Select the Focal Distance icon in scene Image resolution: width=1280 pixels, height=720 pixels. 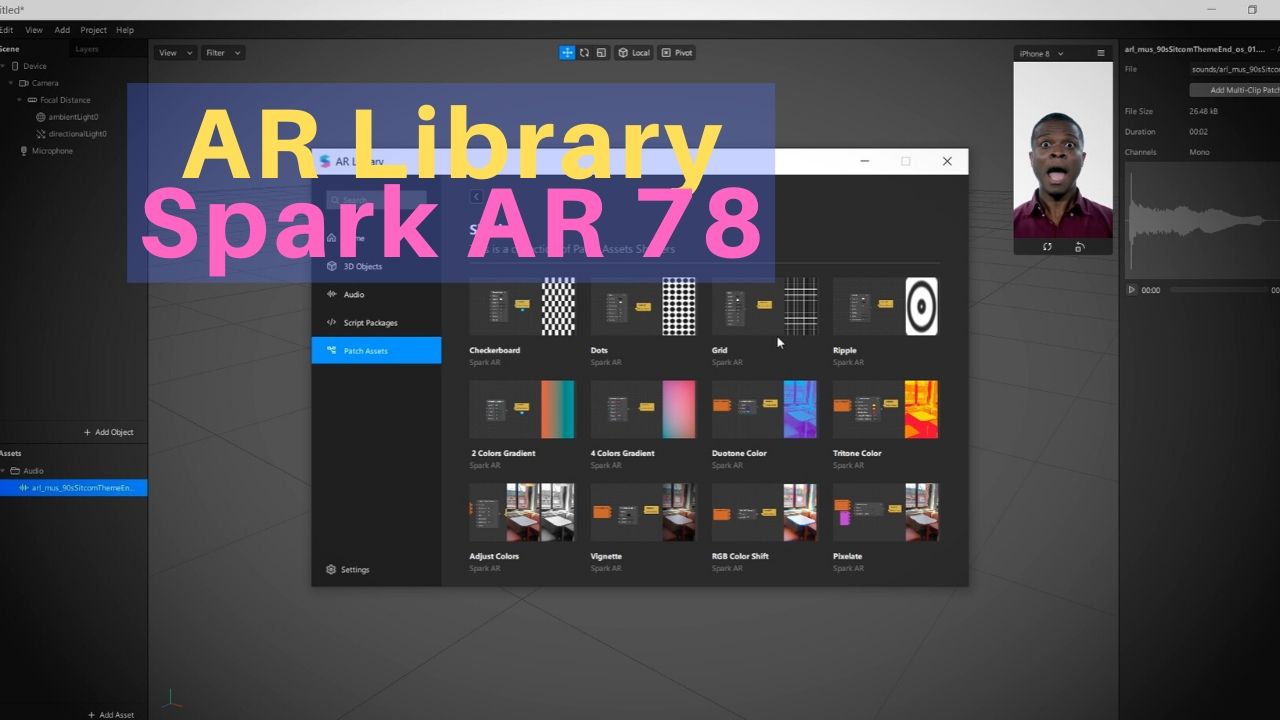(x=32, y=100)
